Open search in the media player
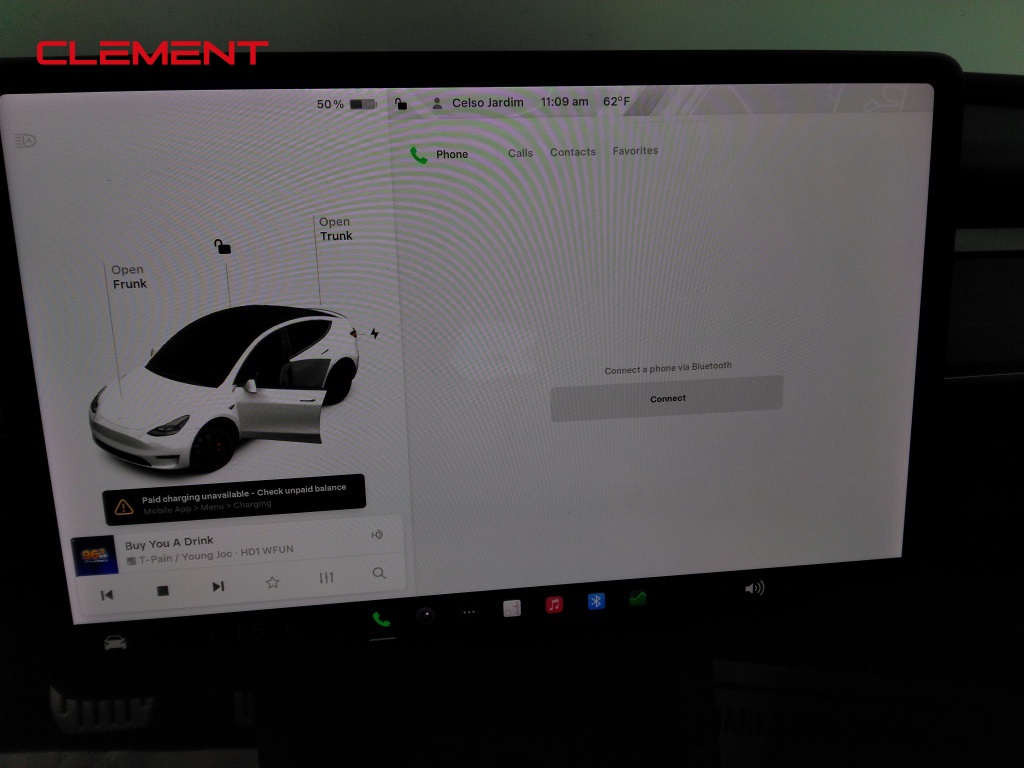The image size is (1024, 768). (x=379, y=573)
